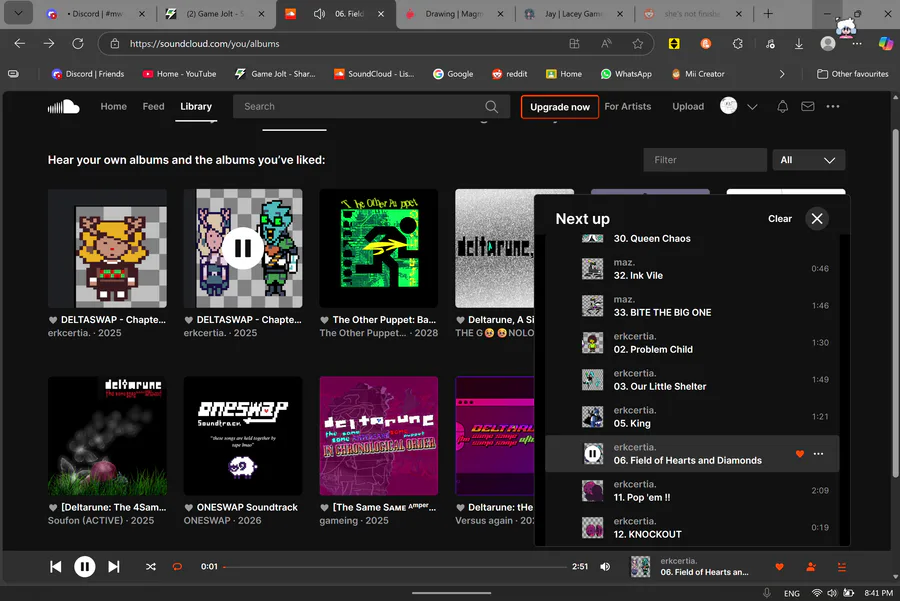Switch to the Game Jolt browser tab

pyautogui.click(x=212, y=14)
